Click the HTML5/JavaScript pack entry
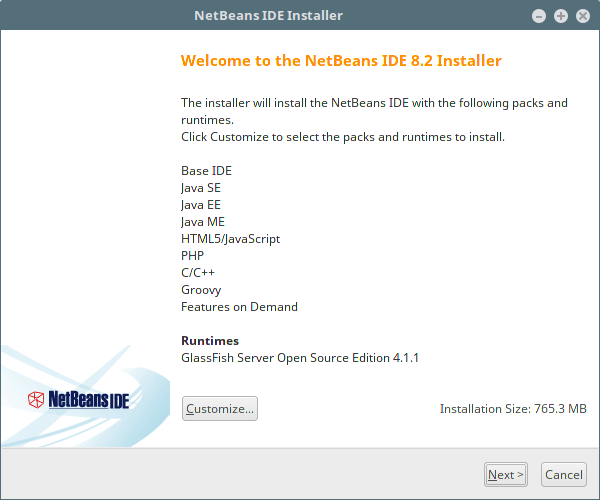This screenshot has width=600, height=500. tap(230, 239)
